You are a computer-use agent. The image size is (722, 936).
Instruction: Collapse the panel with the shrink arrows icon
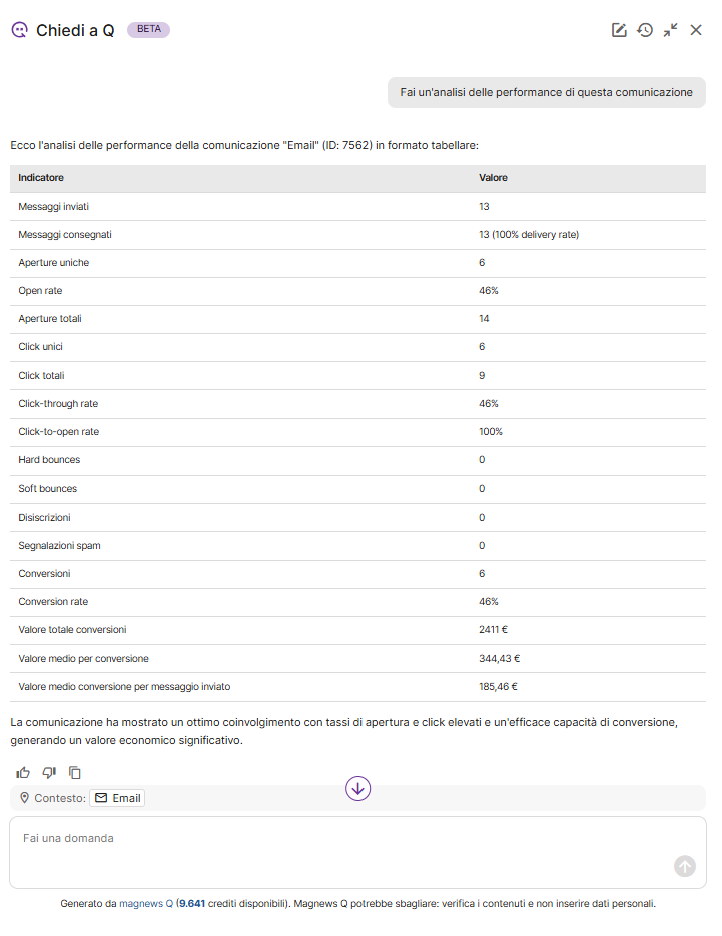click(x=671, y=30)
